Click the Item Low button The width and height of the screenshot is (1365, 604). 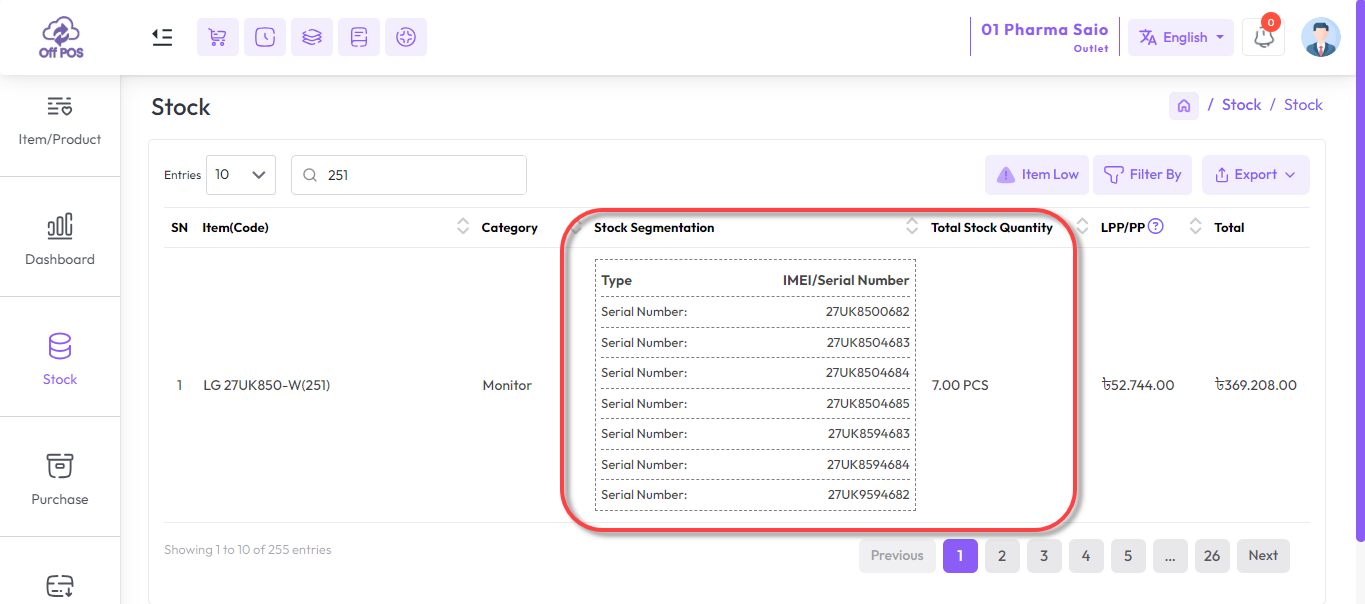(x=1037, y=175)
